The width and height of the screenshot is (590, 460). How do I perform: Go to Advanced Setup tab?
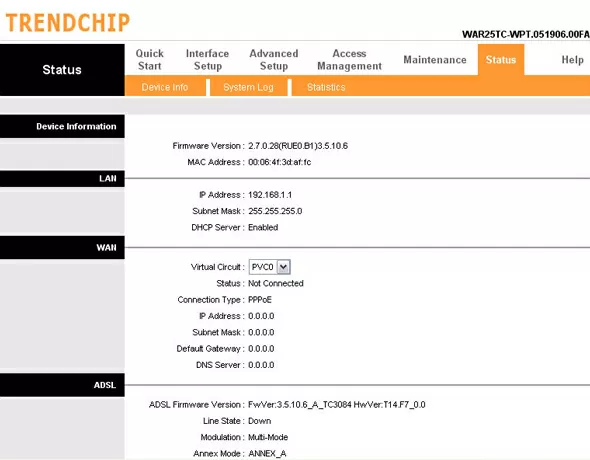pos(274,60)
